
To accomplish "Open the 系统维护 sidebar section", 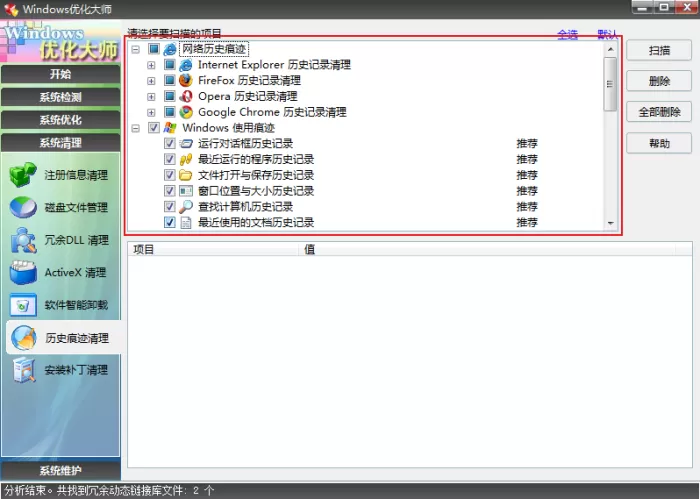I will [x=60, y=470].
